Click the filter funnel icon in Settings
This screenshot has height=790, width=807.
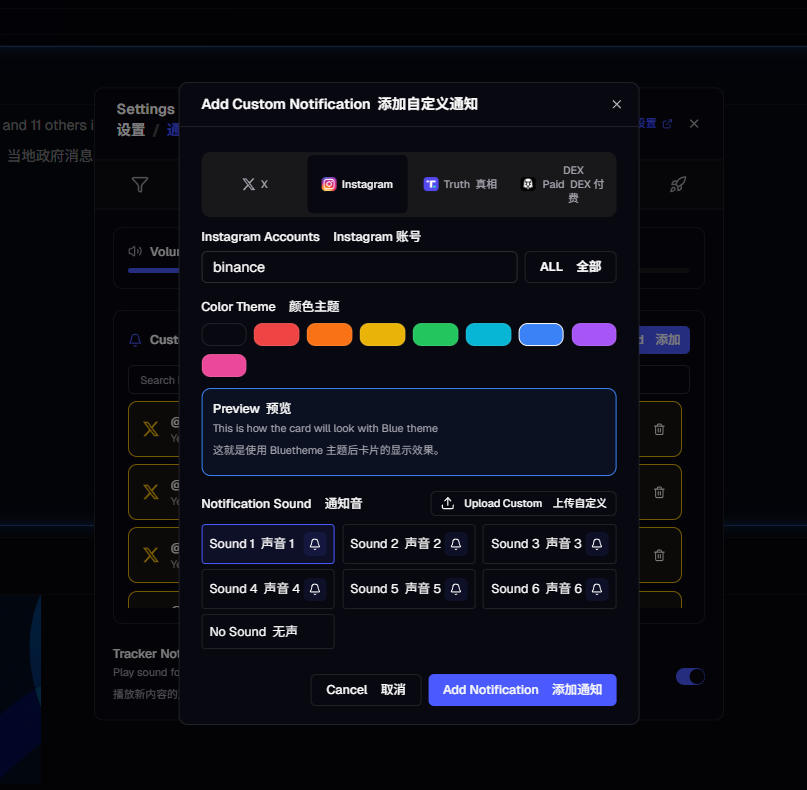140,184
